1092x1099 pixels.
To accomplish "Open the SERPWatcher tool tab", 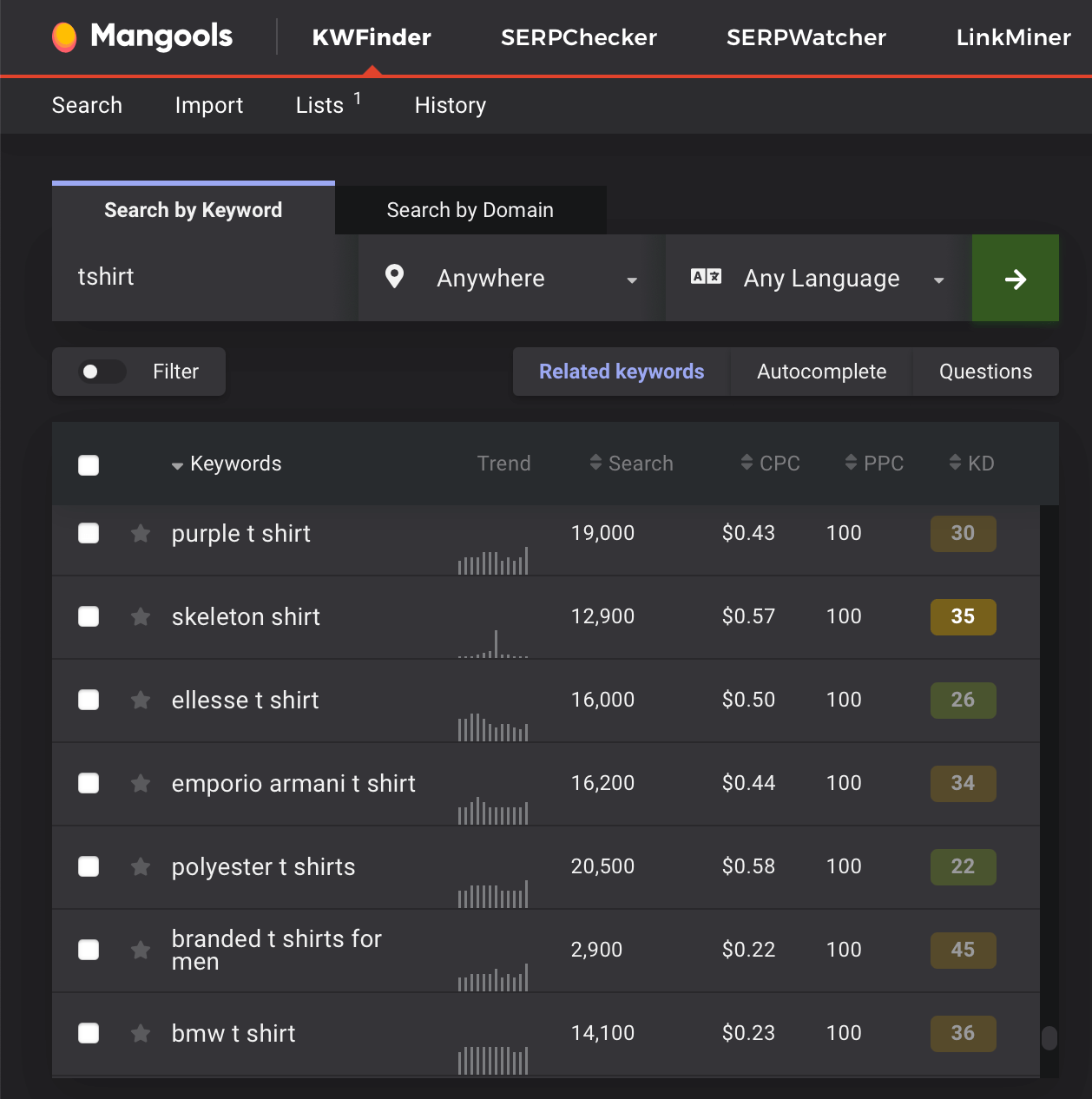I will click(x=806, y=37).
